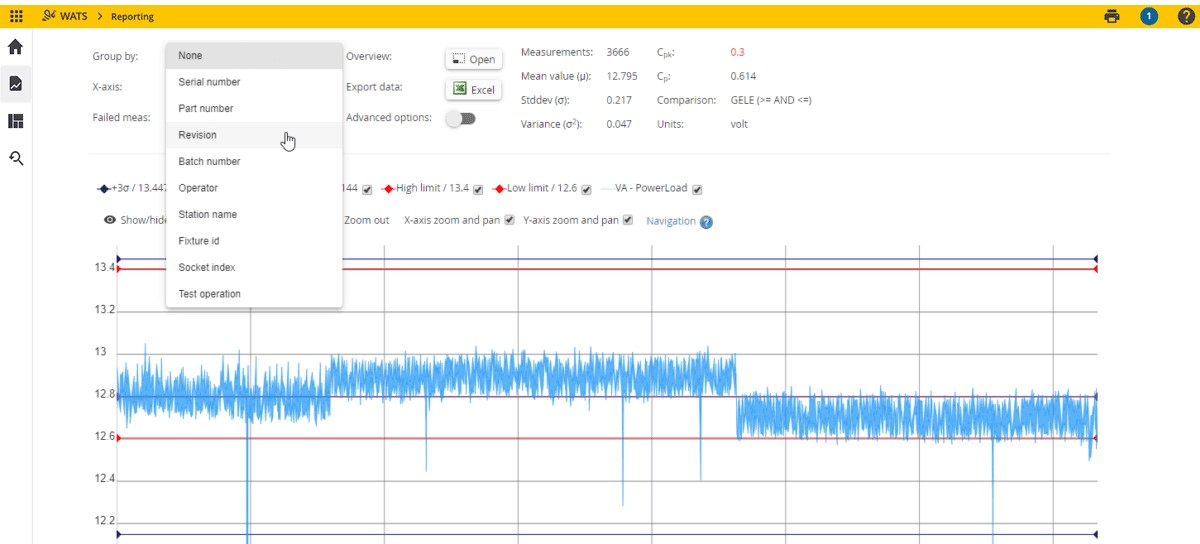This screenshot has width=1200, height=544.
Task: Pick Test operation from the dropdown
Action: 254,294
